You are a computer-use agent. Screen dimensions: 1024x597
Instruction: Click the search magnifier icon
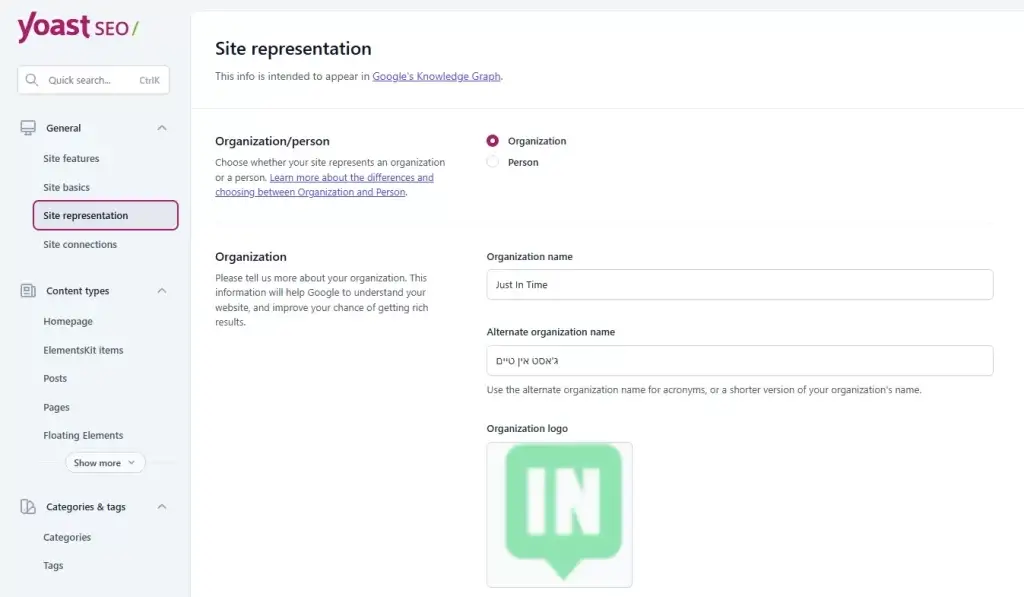pos(32,80)
